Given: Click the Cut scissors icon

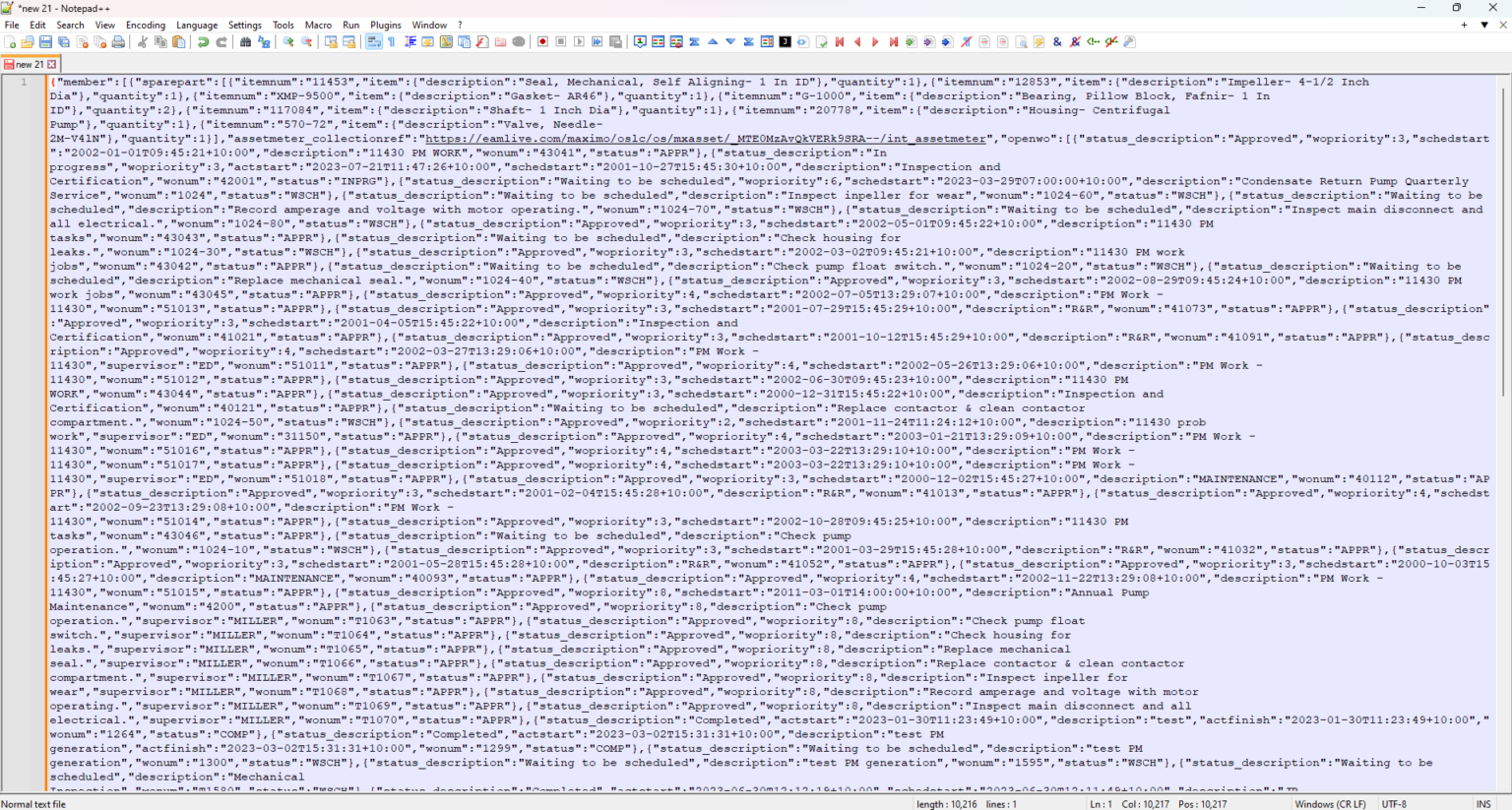Looking at the screenshot, I should 143,42.
